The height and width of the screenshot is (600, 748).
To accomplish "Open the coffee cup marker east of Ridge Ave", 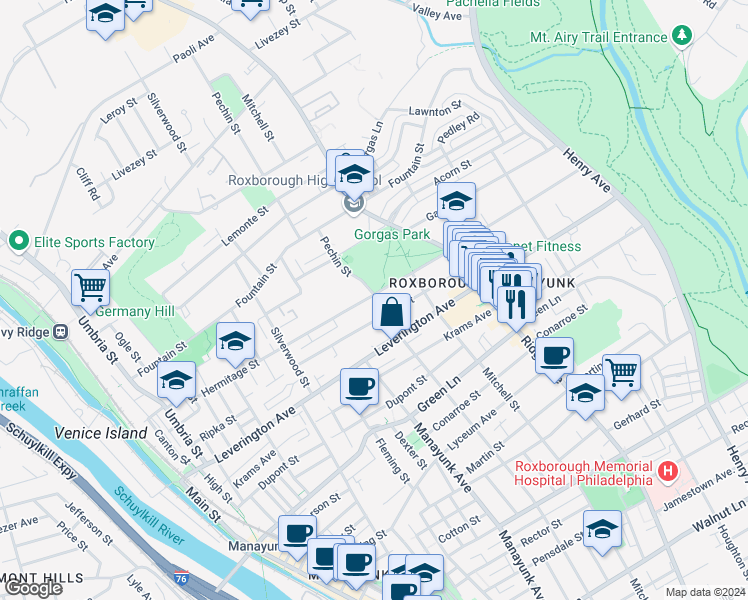I will coord(554,356).
